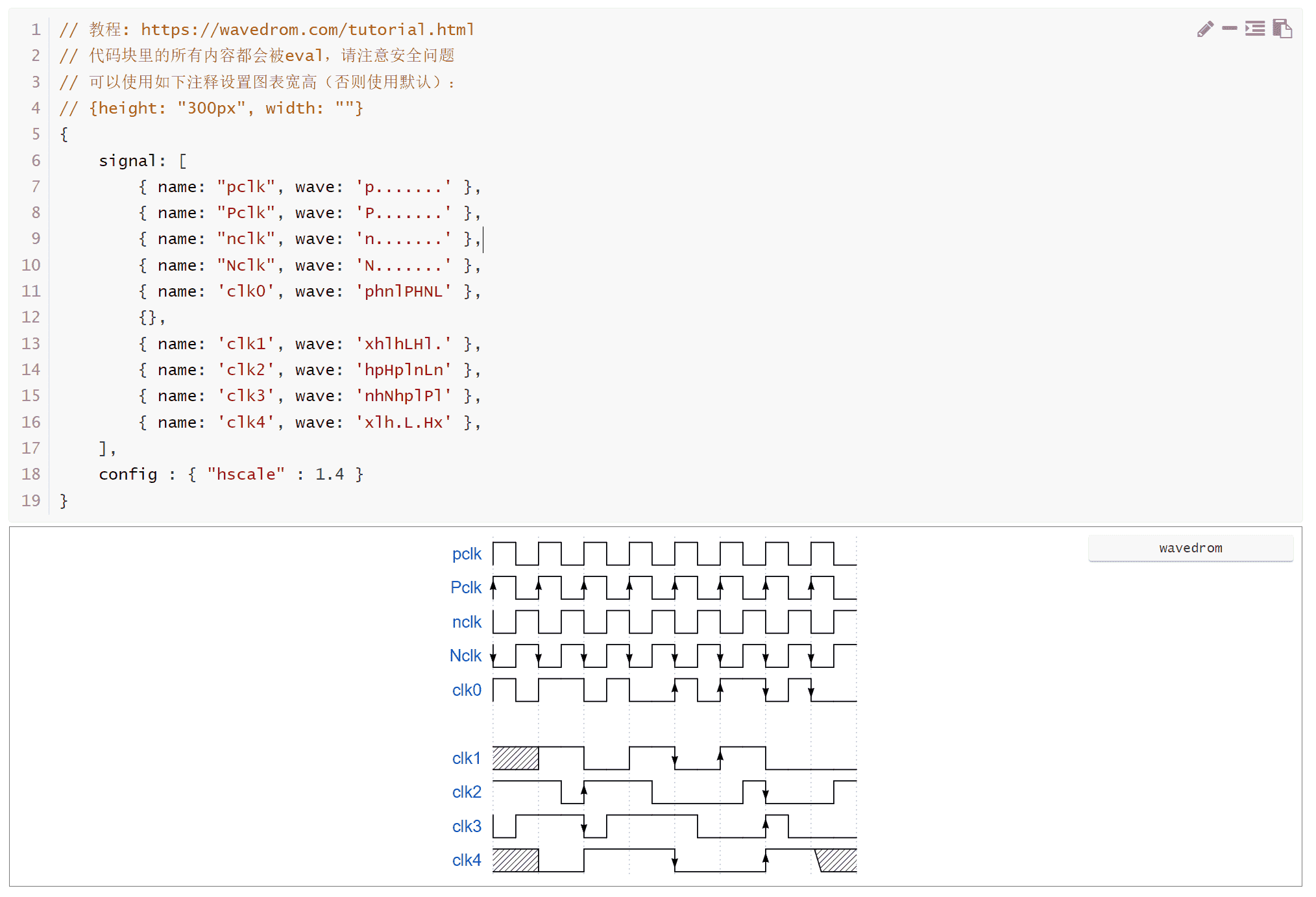This screenshot has width=1316, height=897.
Task: Copy code with clipboard icon
Action: tap(1282, 29)
